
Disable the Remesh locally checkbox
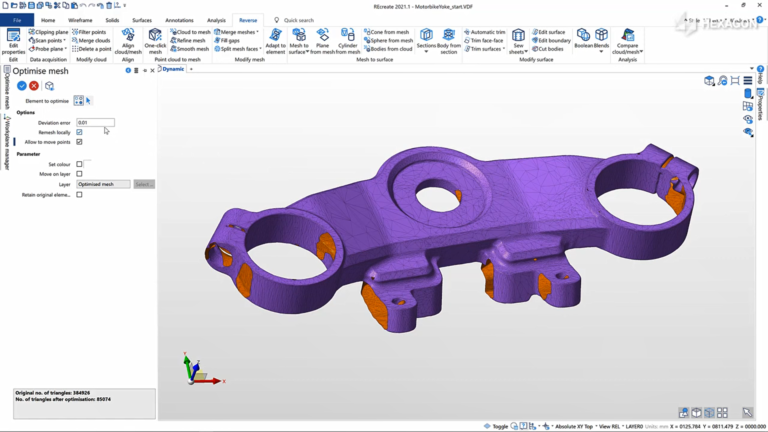(x=79, y=132)
